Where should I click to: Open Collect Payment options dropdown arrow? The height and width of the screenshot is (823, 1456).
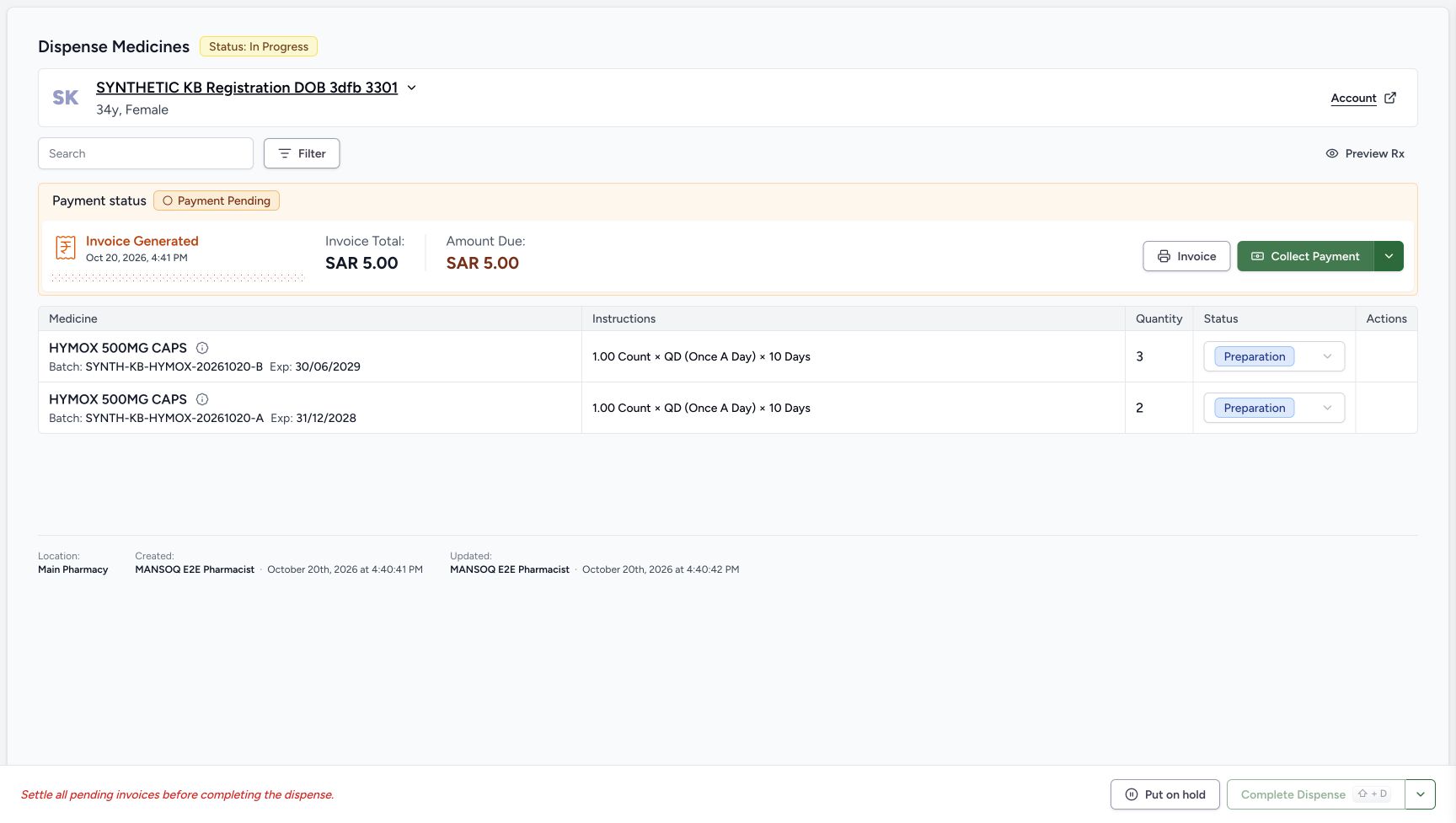(x=1389, y=256)
